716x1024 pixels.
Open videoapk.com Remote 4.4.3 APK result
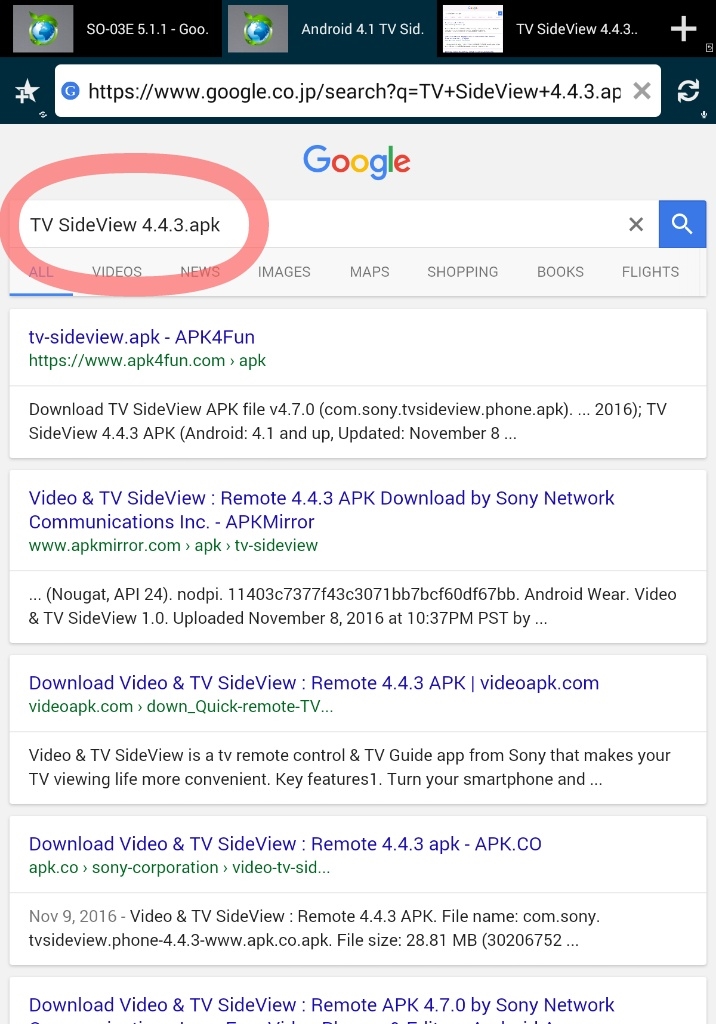coord(314,682)
